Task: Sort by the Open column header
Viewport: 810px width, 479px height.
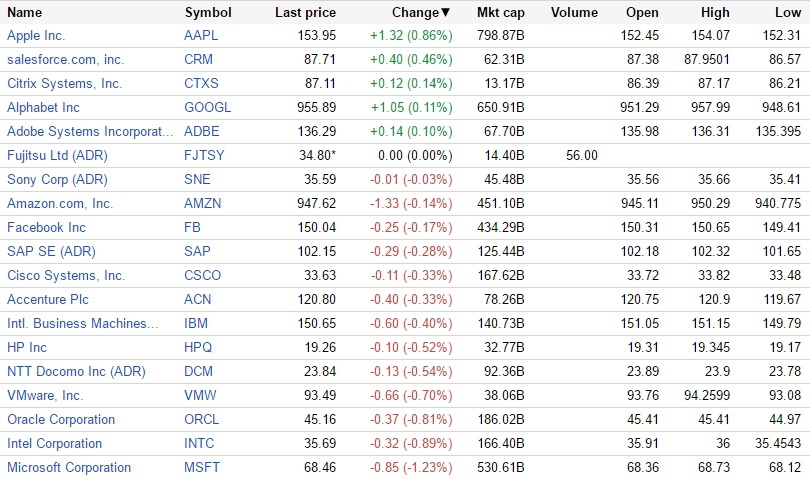Action: click(x=642, y=13)
